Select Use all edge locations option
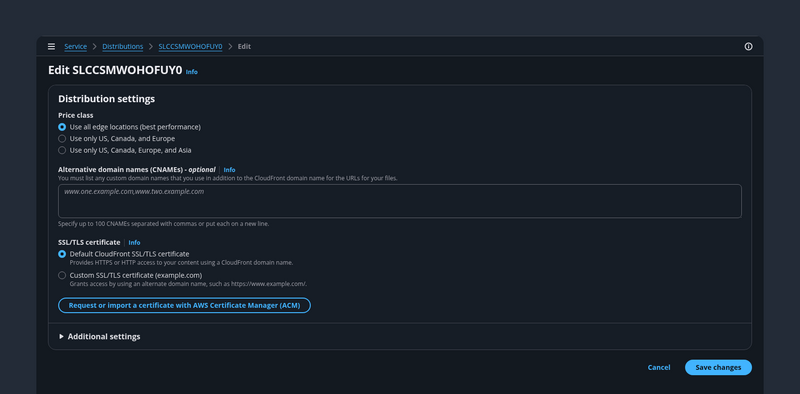 [62, 127]
